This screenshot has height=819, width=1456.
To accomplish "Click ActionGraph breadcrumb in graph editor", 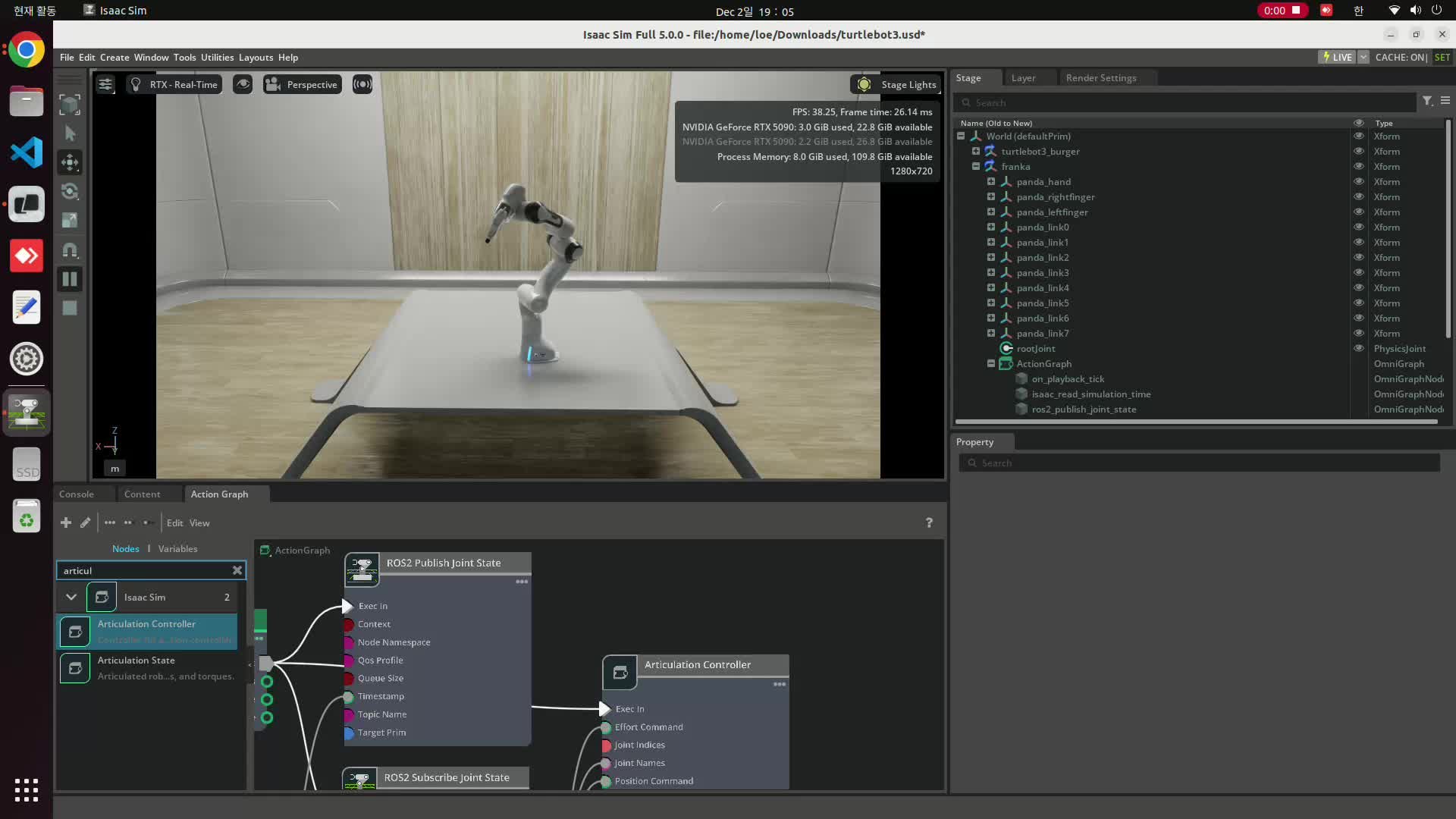I will tap(302, 550).
